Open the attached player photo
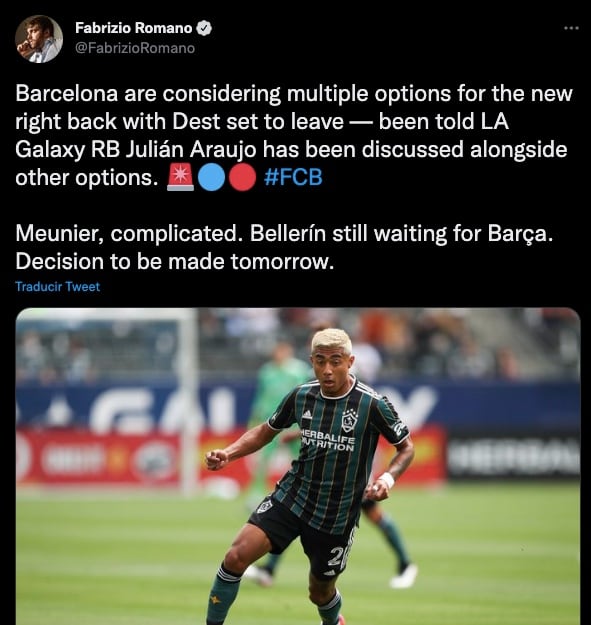Screen dimensions: 591x625 (298, 466)
